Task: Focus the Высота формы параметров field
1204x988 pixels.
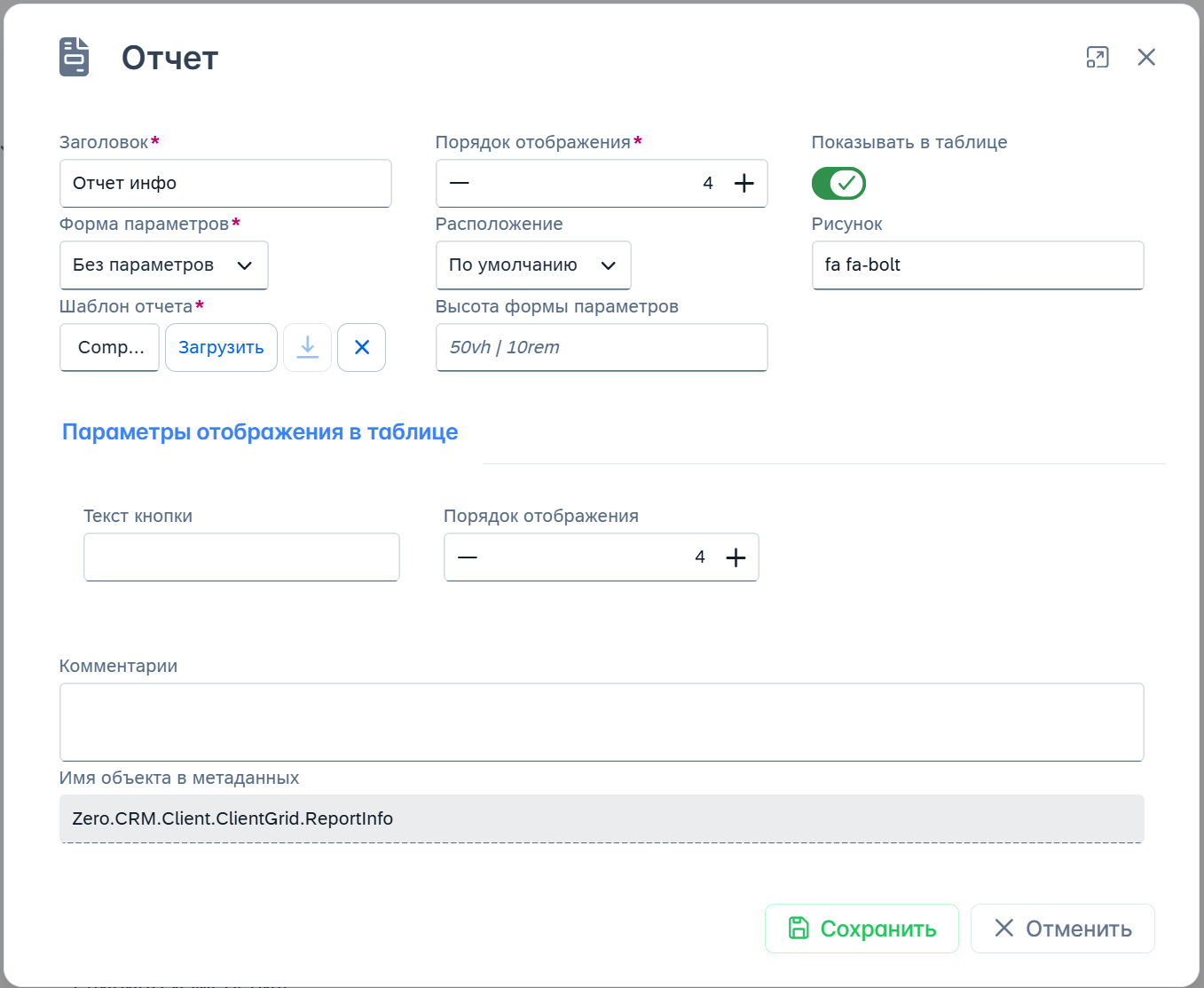Action: [602, 347]
